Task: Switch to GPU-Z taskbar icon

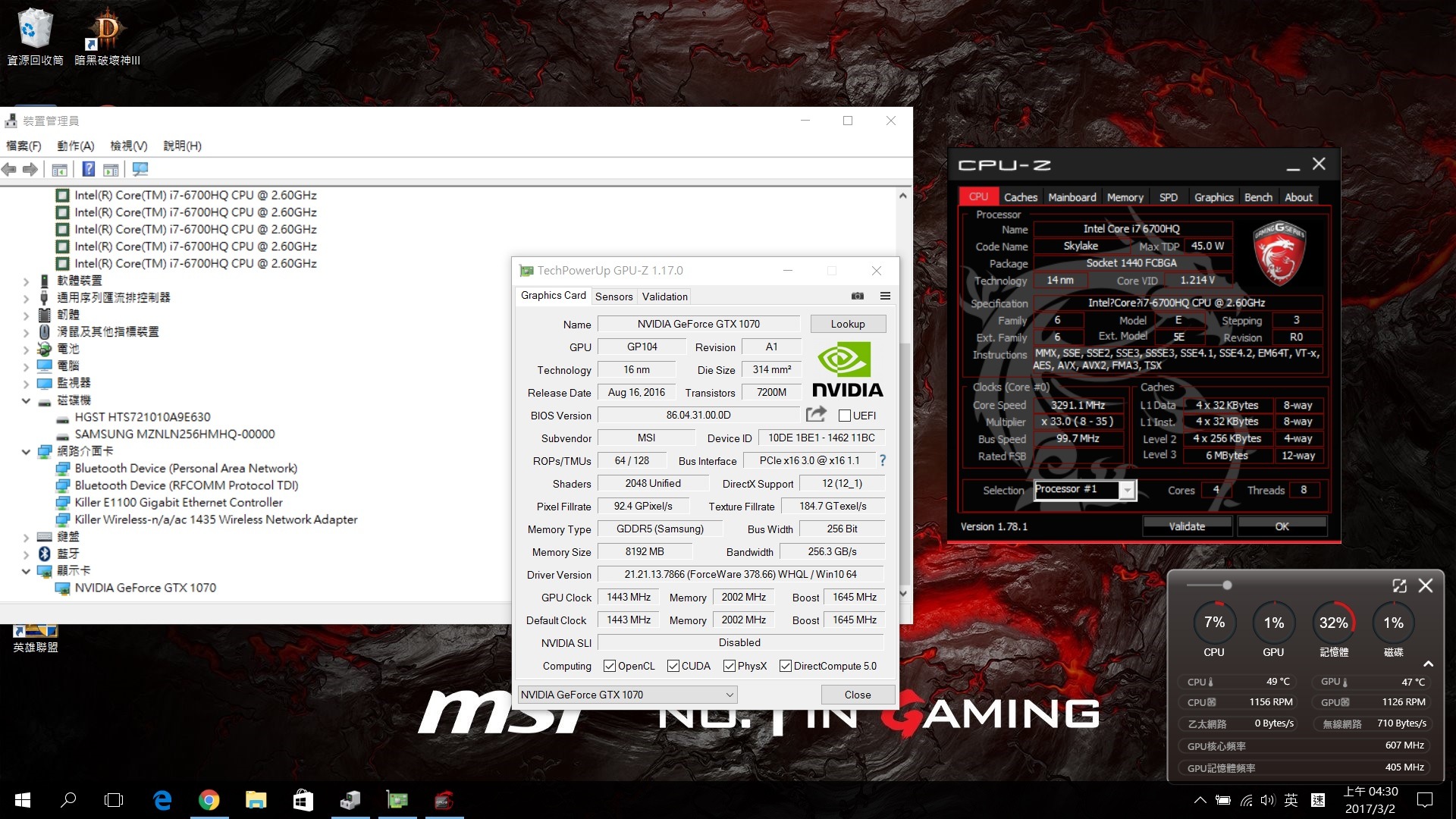Action: pyautogui.click(x=397, y=800)
